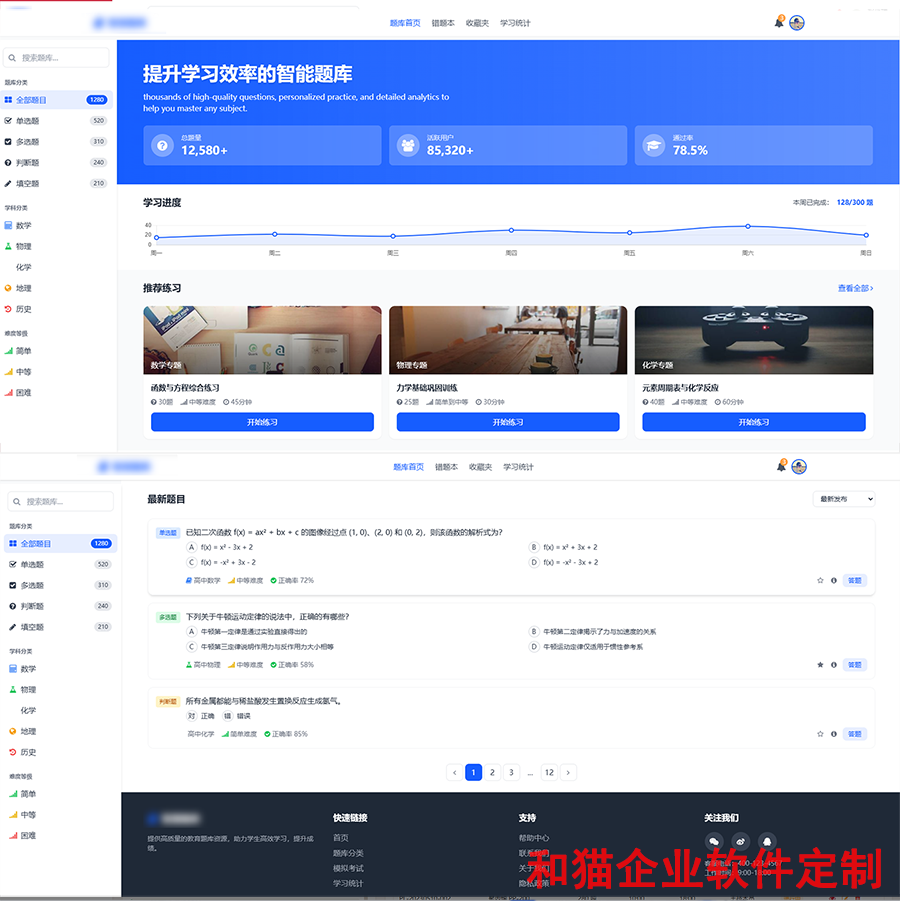Star the quadratic function question as favorite
The height and width of the screenshot is (901, 900).
pyautogui.click(x=820, y=580)
